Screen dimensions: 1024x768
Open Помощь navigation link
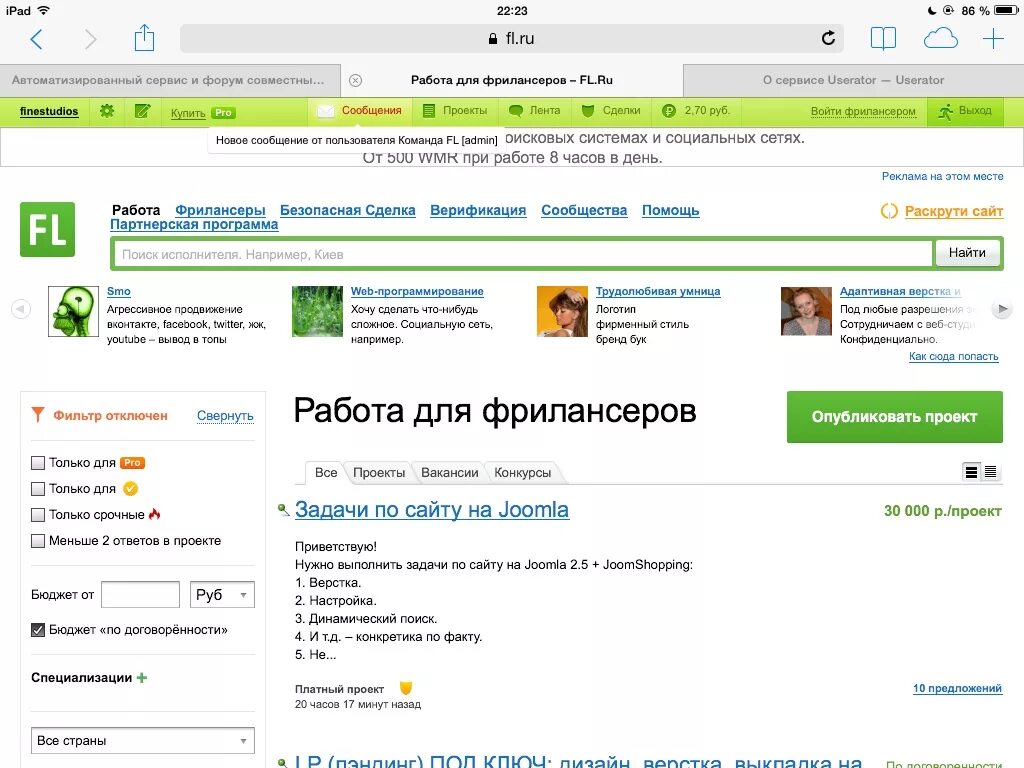click(x=671, y=210)
